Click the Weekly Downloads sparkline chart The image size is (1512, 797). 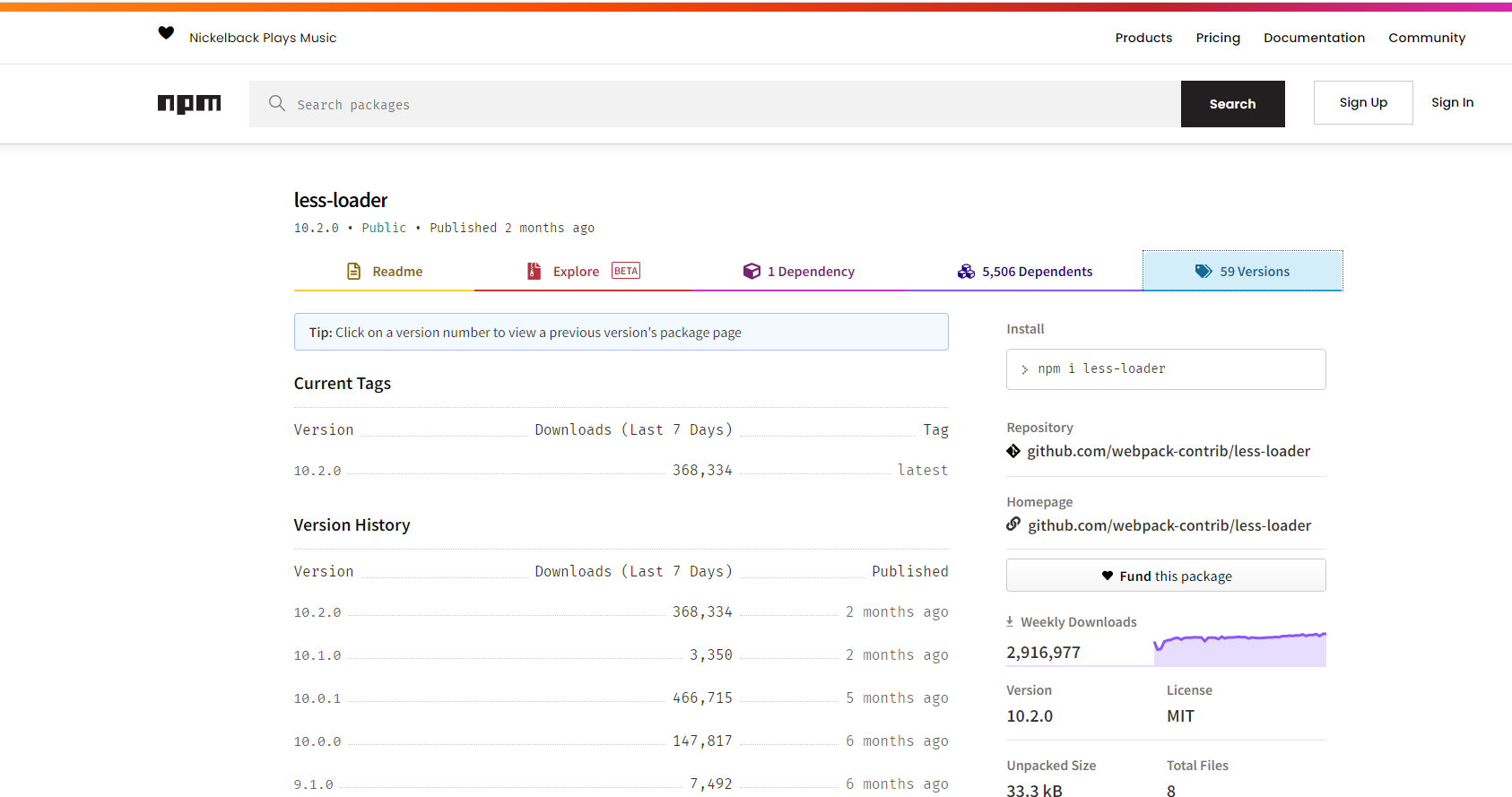click(x=1239, y=649)
